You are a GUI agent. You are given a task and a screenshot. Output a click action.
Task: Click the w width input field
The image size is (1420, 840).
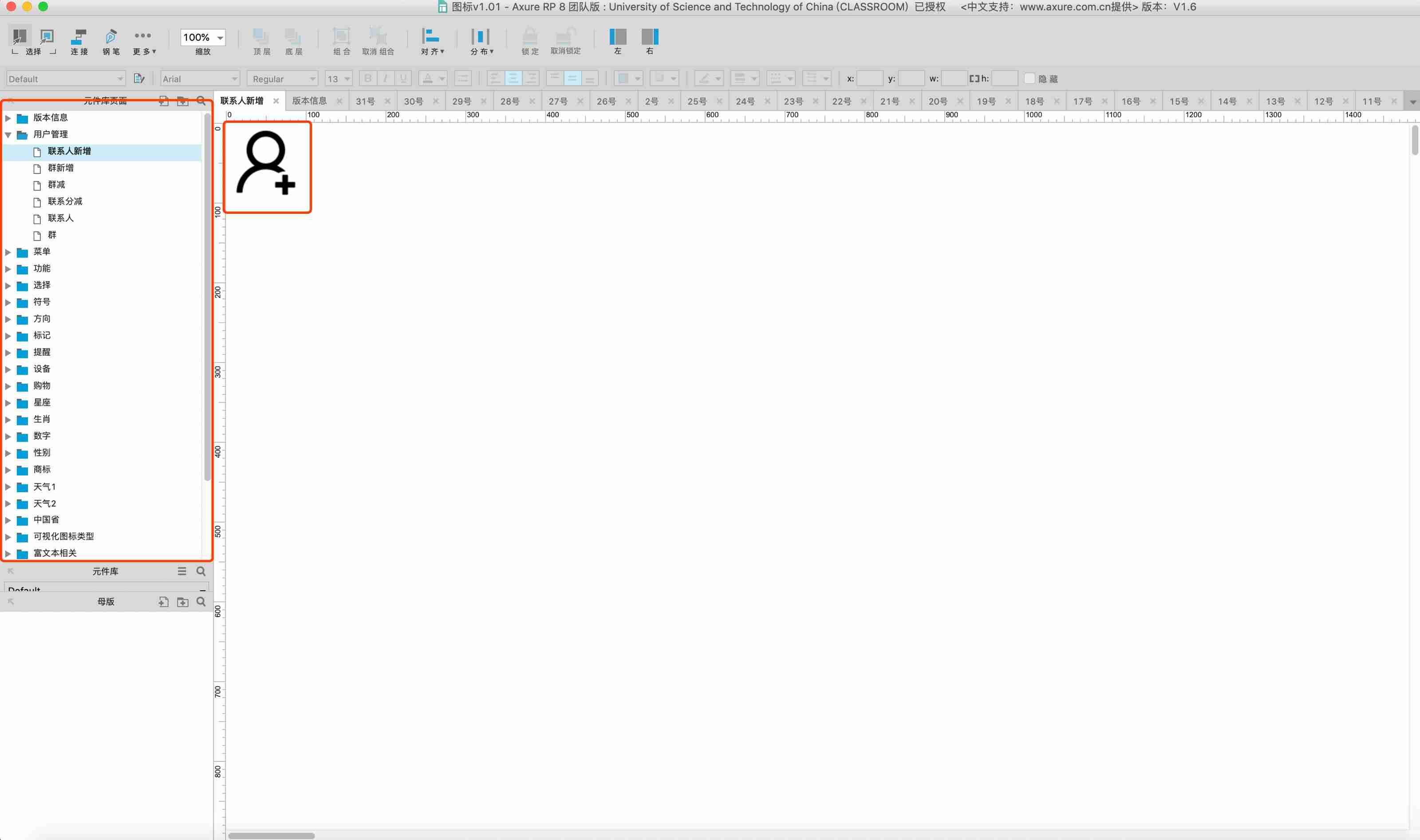[954, 78]
